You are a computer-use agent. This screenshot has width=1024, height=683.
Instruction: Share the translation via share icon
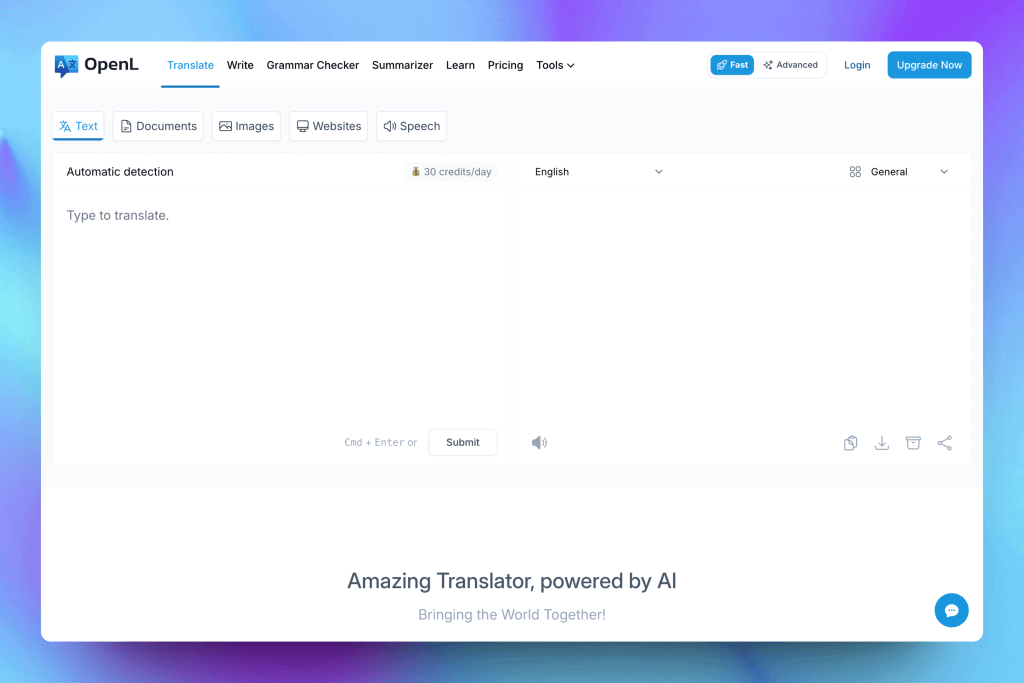(945, 443)
